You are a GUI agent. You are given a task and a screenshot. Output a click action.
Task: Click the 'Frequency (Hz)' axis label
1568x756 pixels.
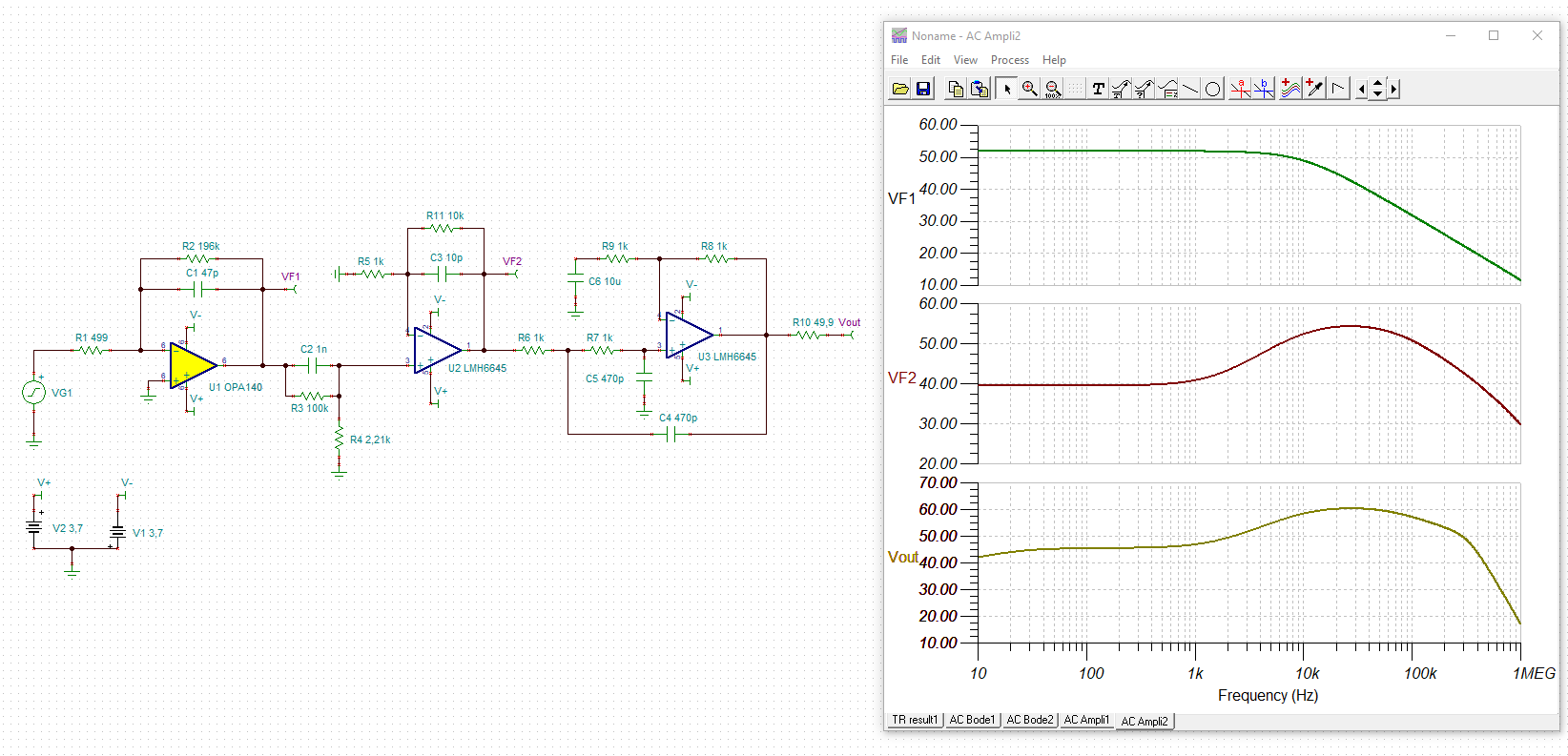click(1268, 695)
